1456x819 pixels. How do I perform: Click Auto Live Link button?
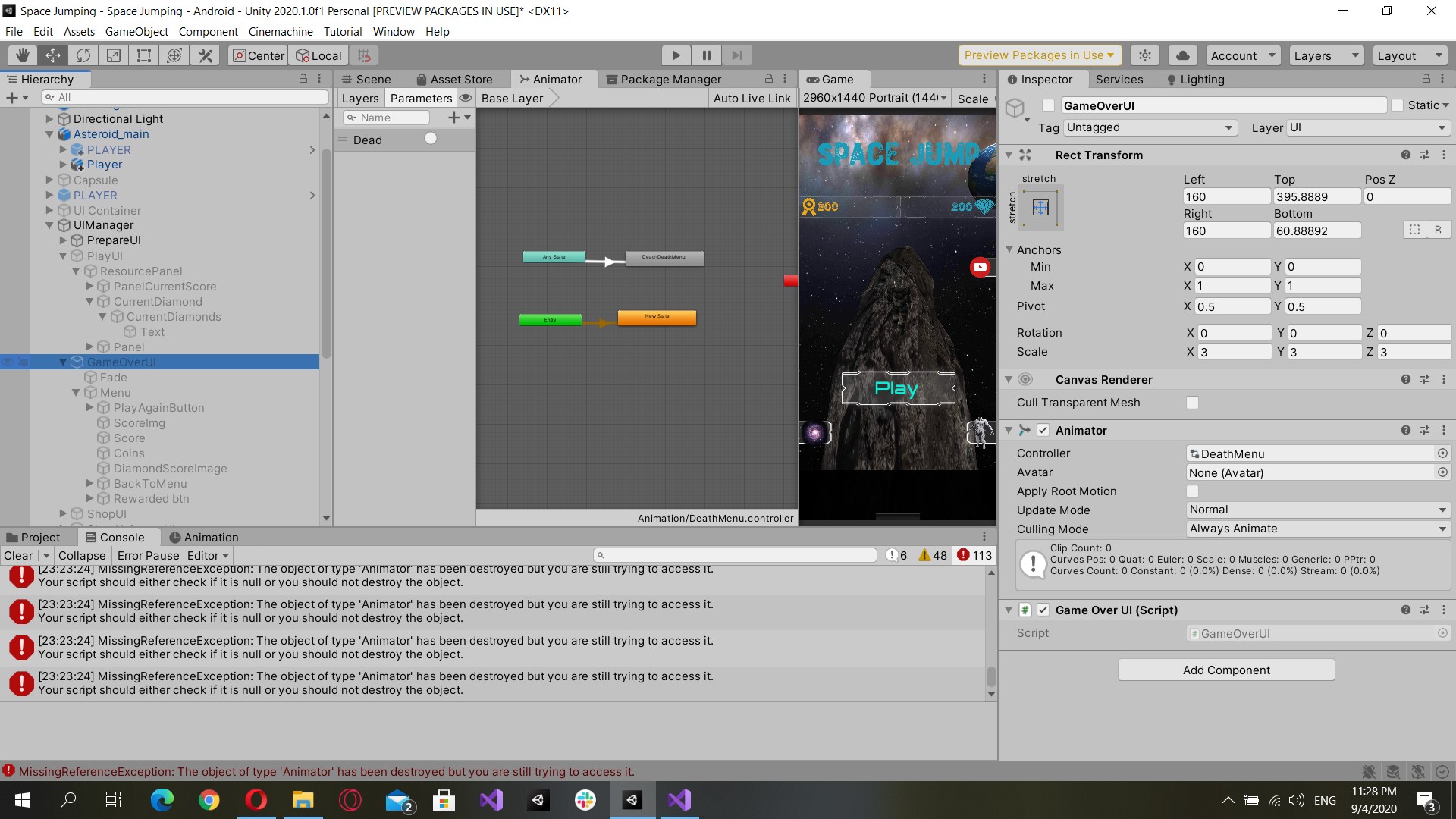(752, 98)
